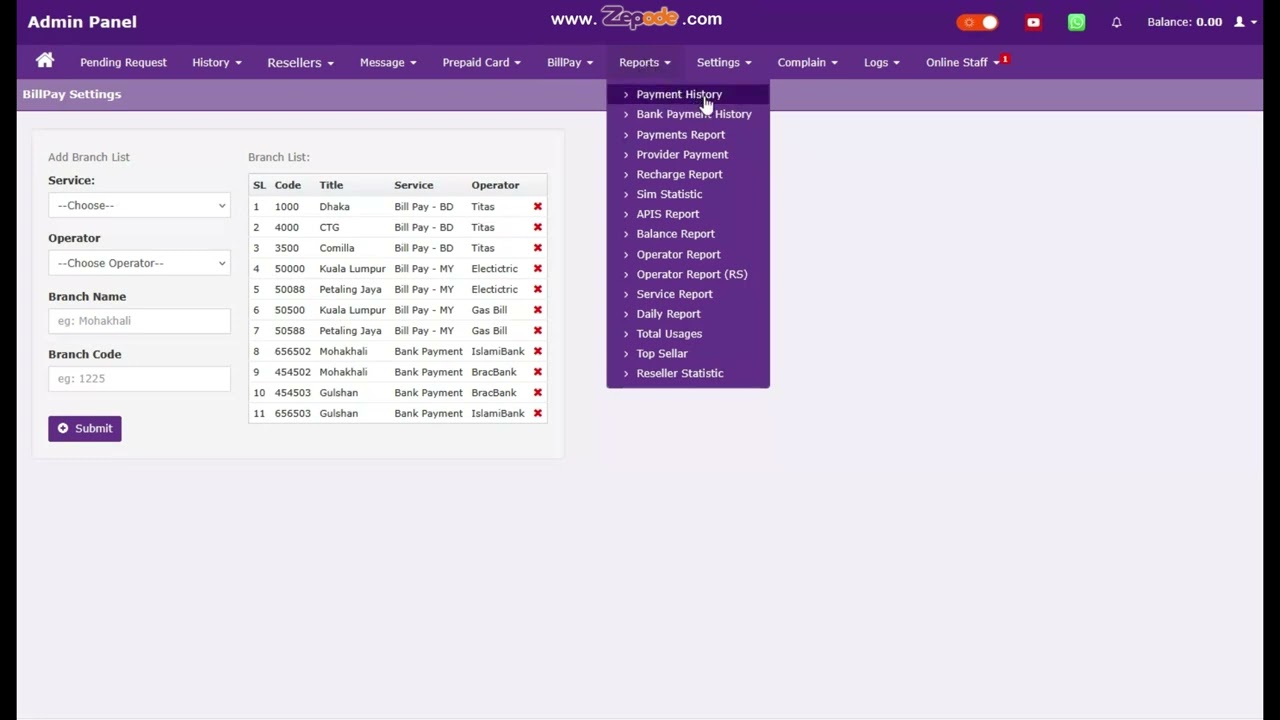Delete branch code 454502 Mohakhali

click(x=537, y=372)
